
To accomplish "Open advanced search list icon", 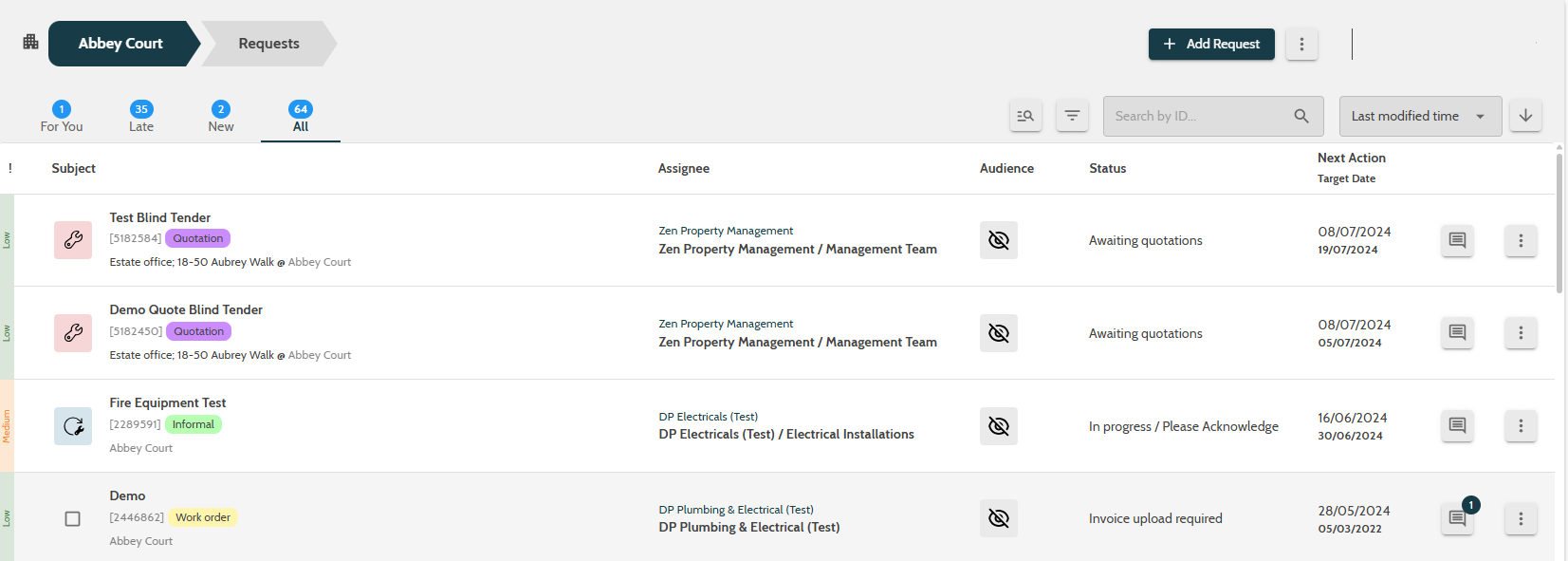I will 1025,116.
